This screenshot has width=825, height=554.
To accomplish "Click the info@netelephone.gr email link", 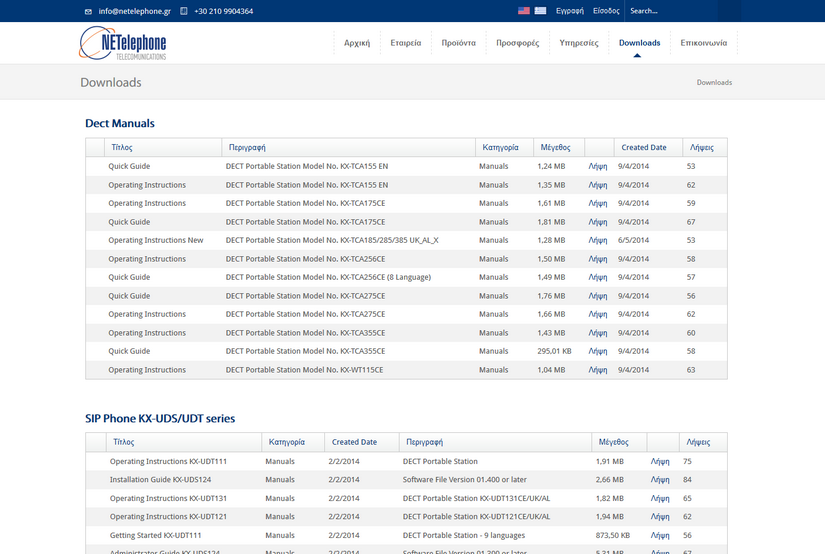I will [x=135, y=11].
